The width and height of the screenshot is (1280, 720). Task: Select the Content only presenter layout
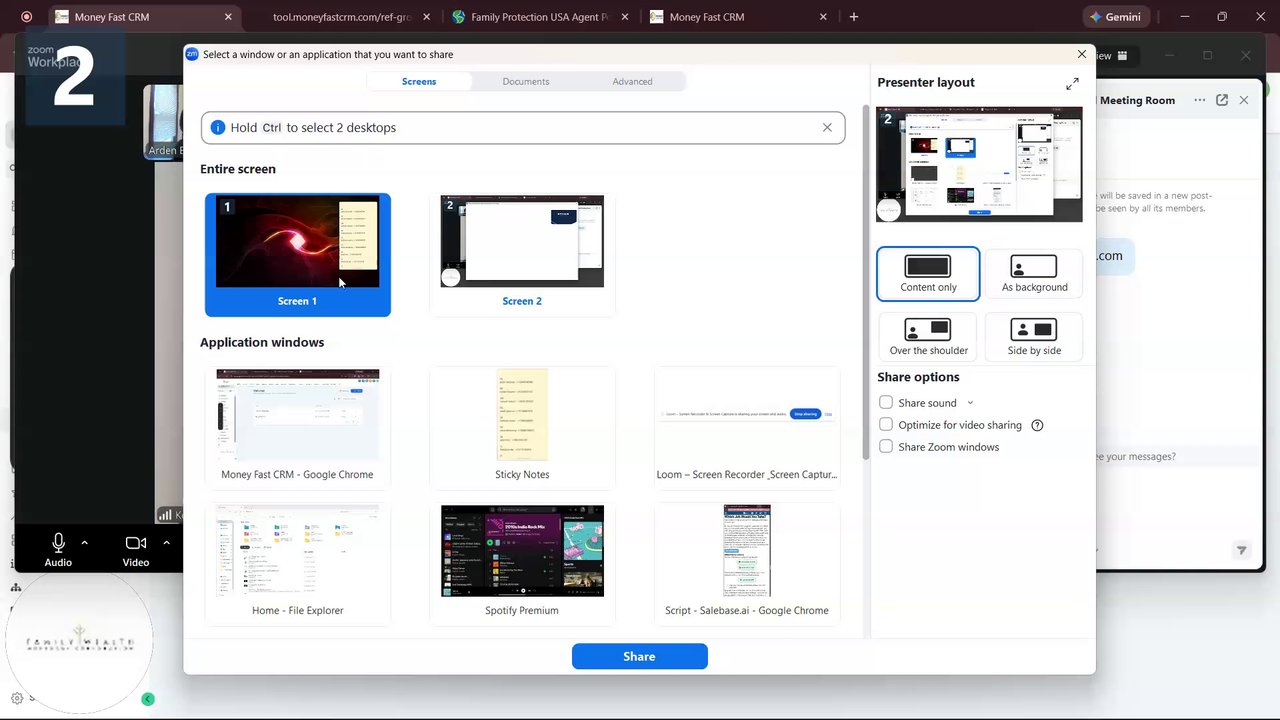click(928, 274)
